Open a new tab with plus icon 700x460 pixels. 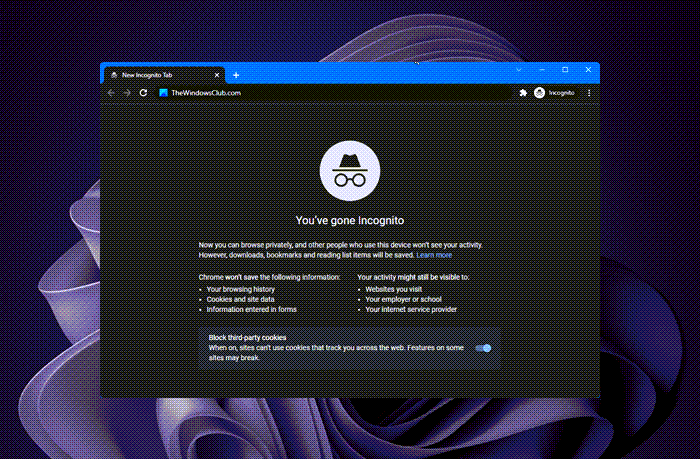(x=236, y=75)
